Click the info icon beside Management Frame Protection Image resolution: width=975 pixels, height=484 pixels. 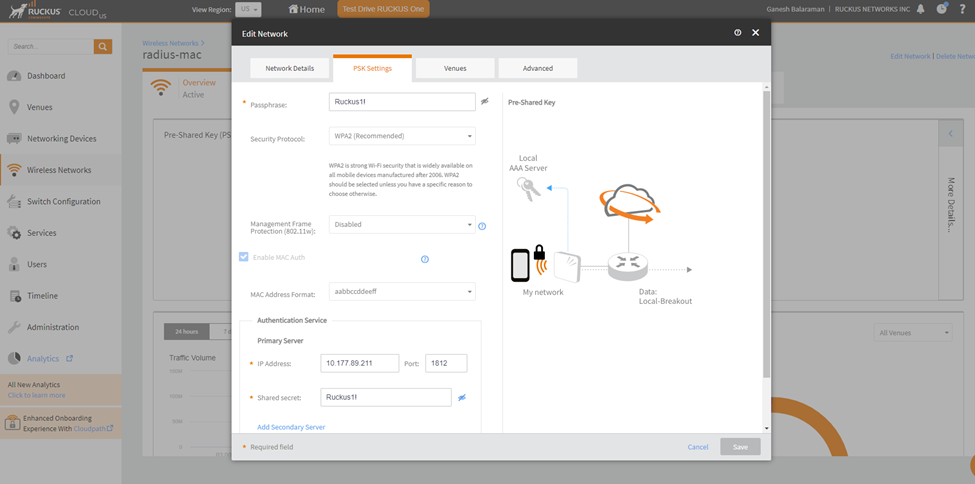point(482,226)
